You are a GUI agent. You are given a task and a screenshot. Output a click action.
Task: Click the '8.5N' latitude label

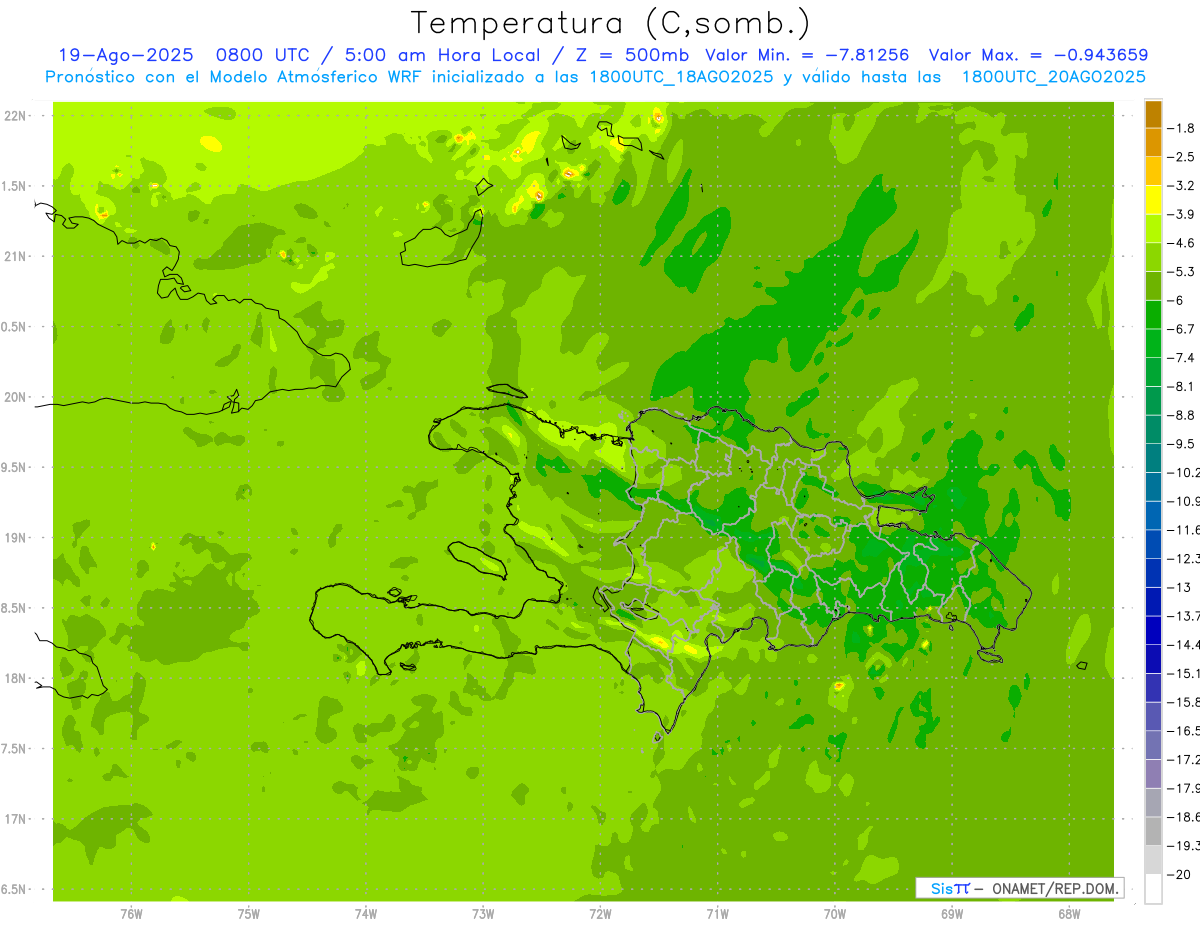[x=12, y=608]
